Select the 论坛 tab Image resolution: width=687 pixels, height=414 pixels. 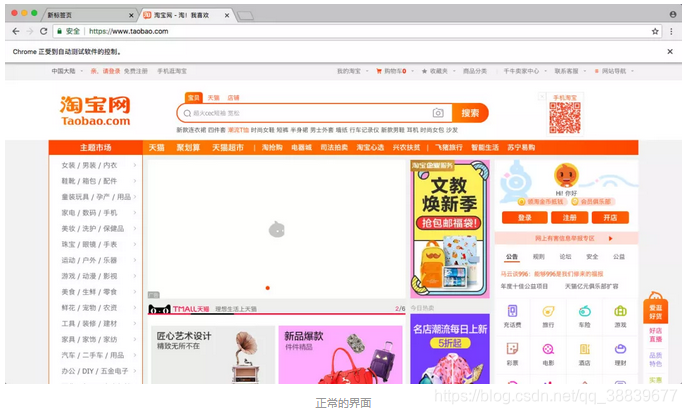click(x=565, y=257)
